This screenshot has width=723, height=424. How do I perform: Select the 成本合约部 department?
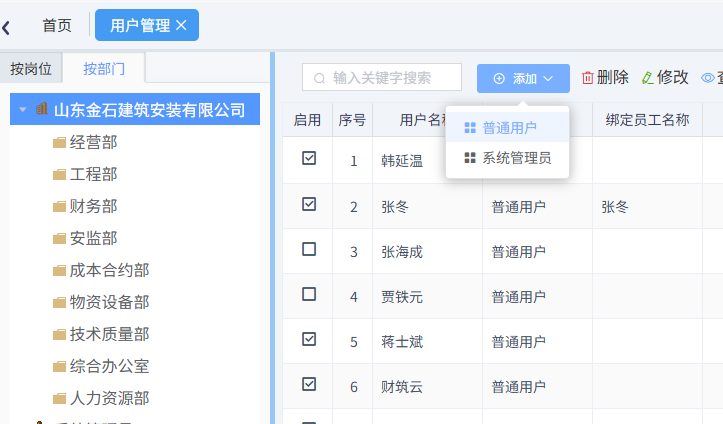[x=109, y=271]
